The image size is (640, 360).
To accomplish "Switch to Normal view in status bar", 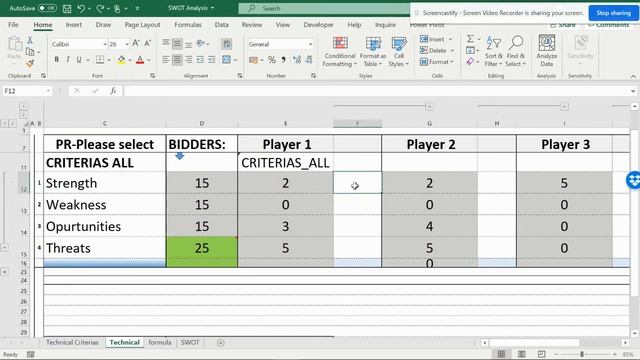I will [x=501, y=354].
